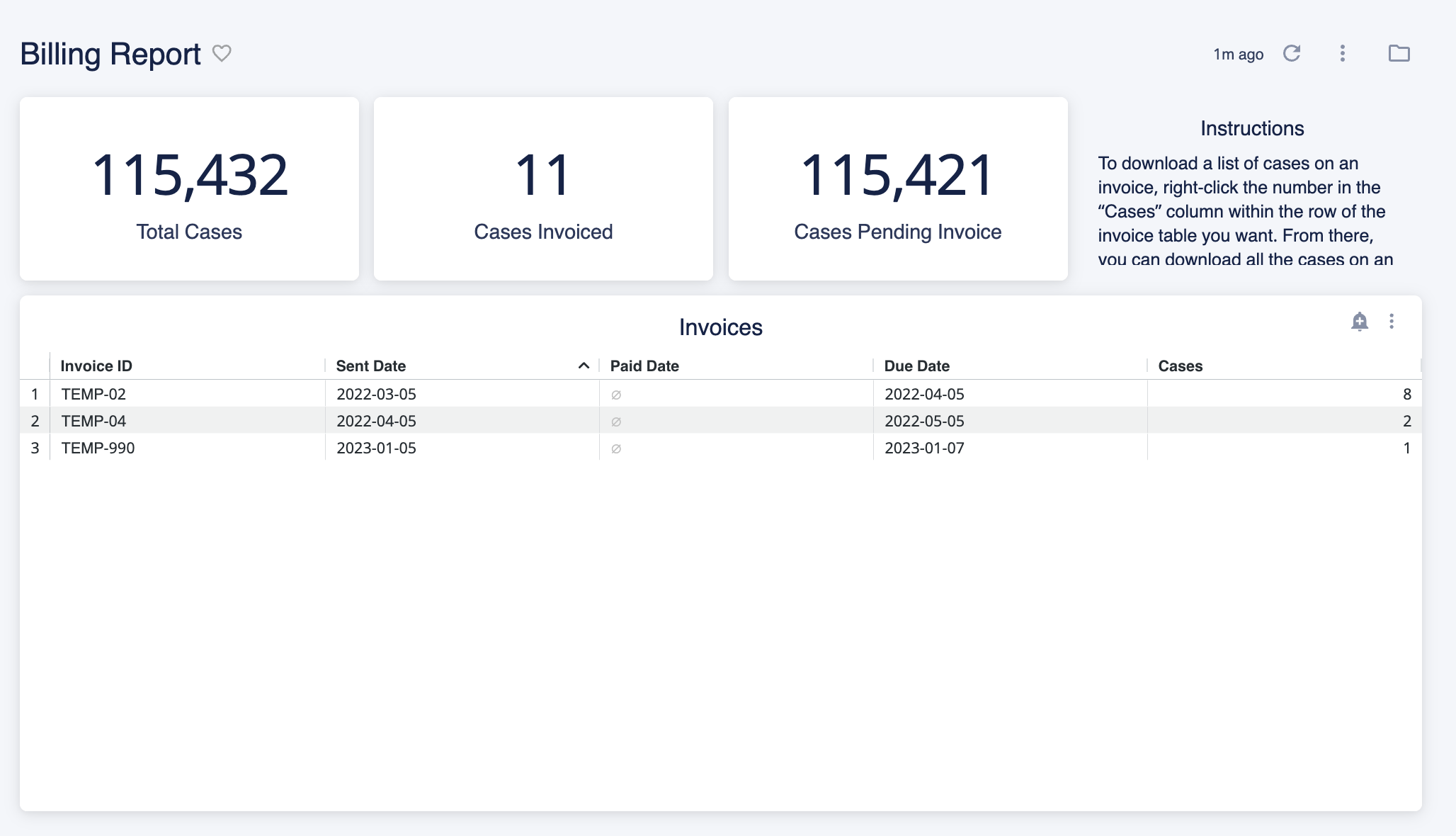This screenshot has width=1456, height=836.
Task: Favorite Billing Report using the heart icon
Action: 222,53
